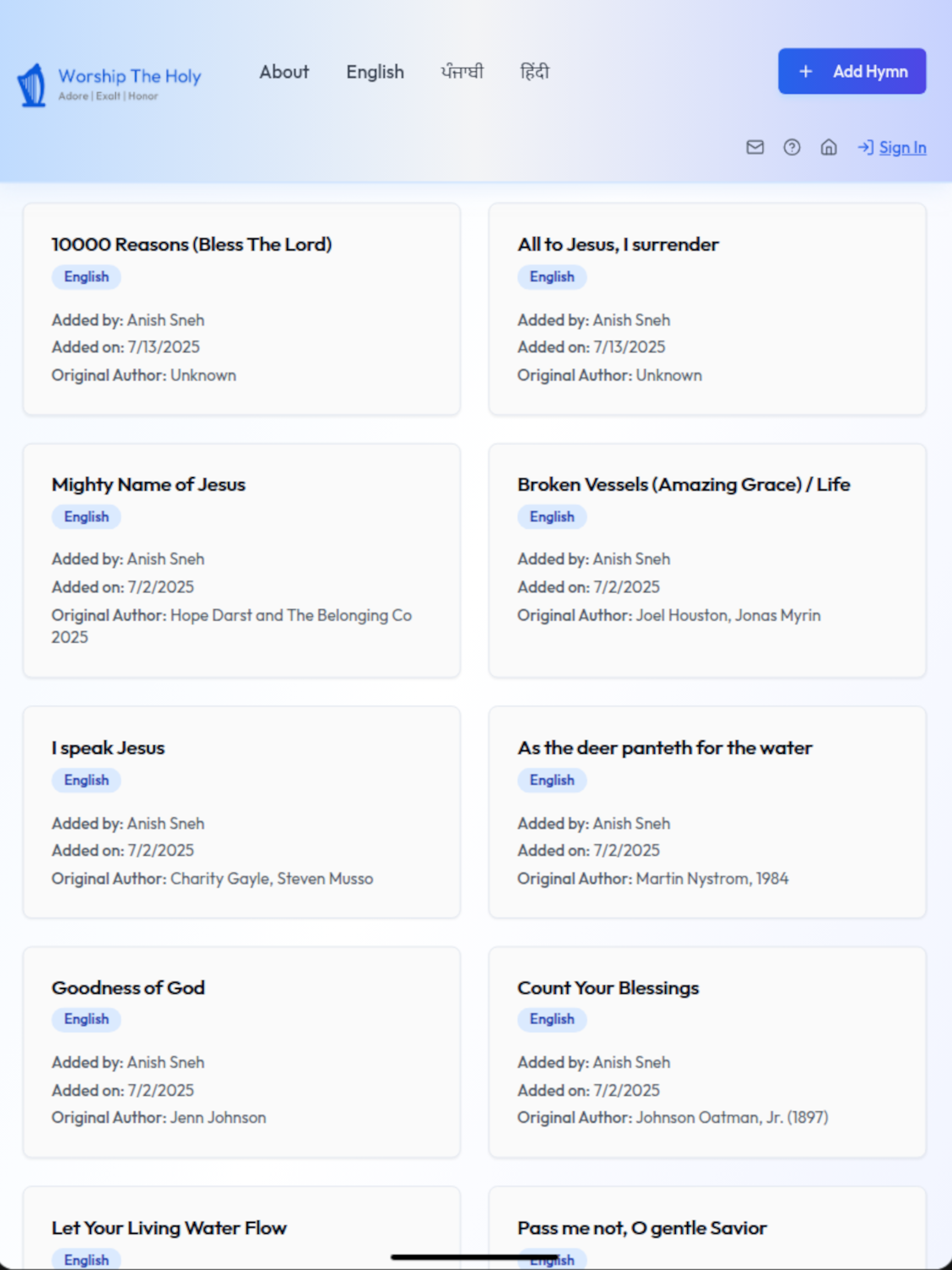Click English tag on I speak Jesus card
This screenshot has width=952, height=1270.
point(86,780)
